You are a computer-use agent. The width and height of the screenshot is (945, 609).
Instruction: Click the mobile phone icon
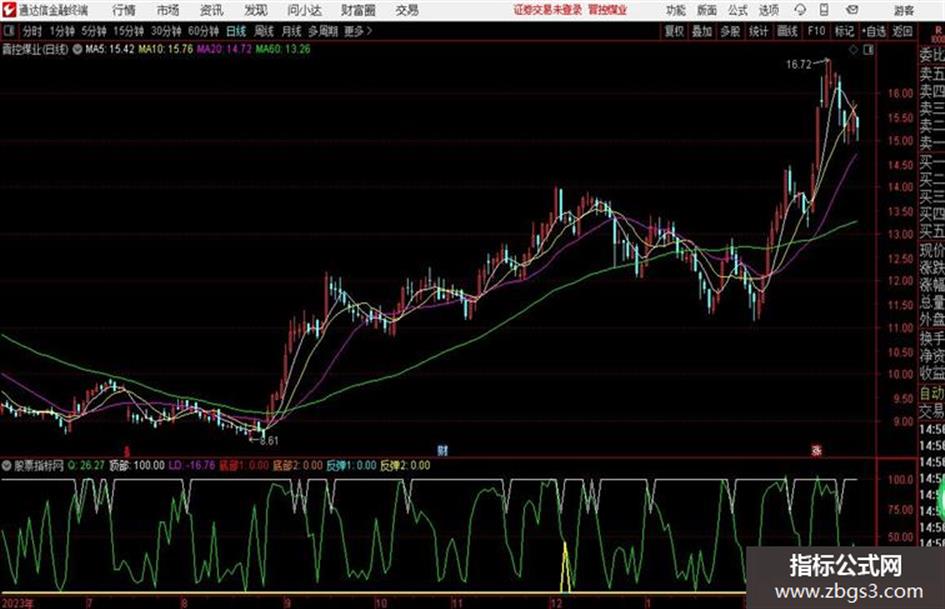[x=824, y=10]
